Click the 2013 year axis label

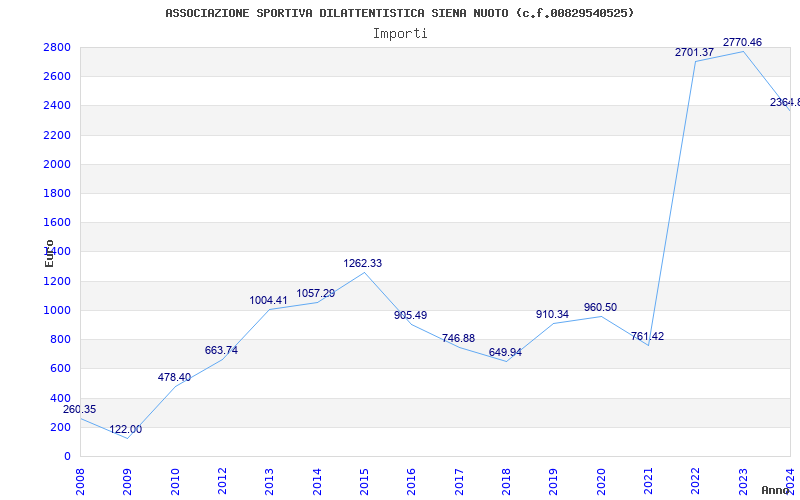(x=270, y=482)
